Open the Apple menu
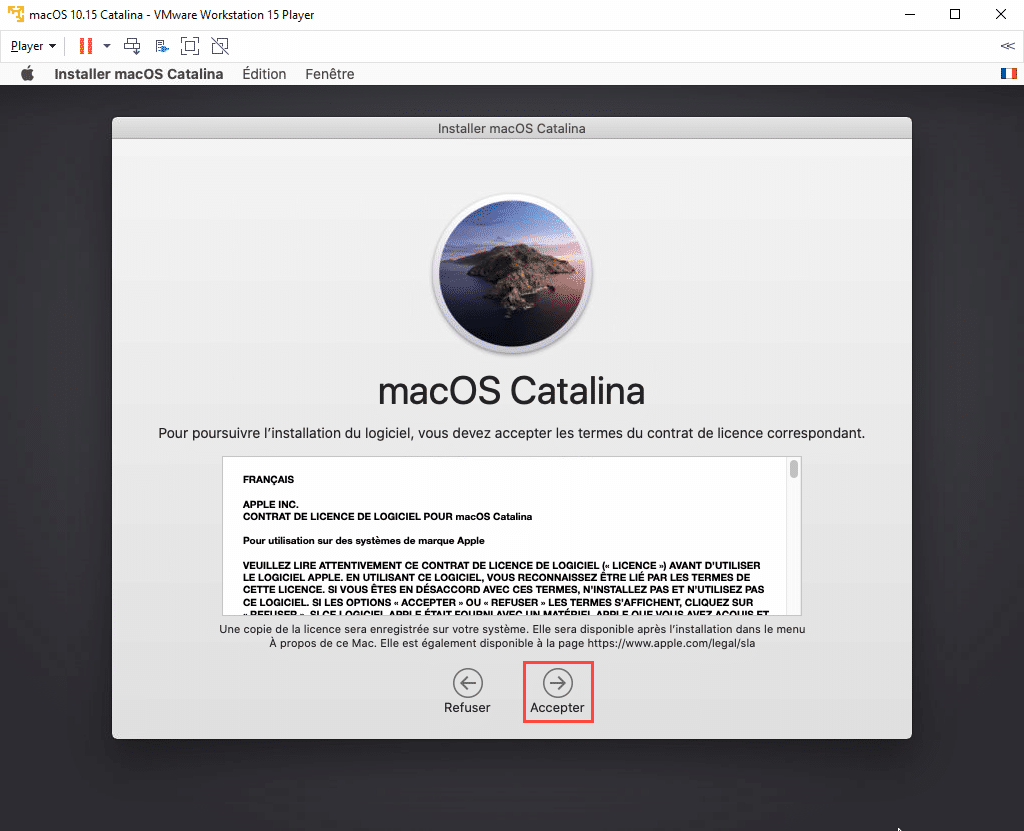 pos(27,74)
